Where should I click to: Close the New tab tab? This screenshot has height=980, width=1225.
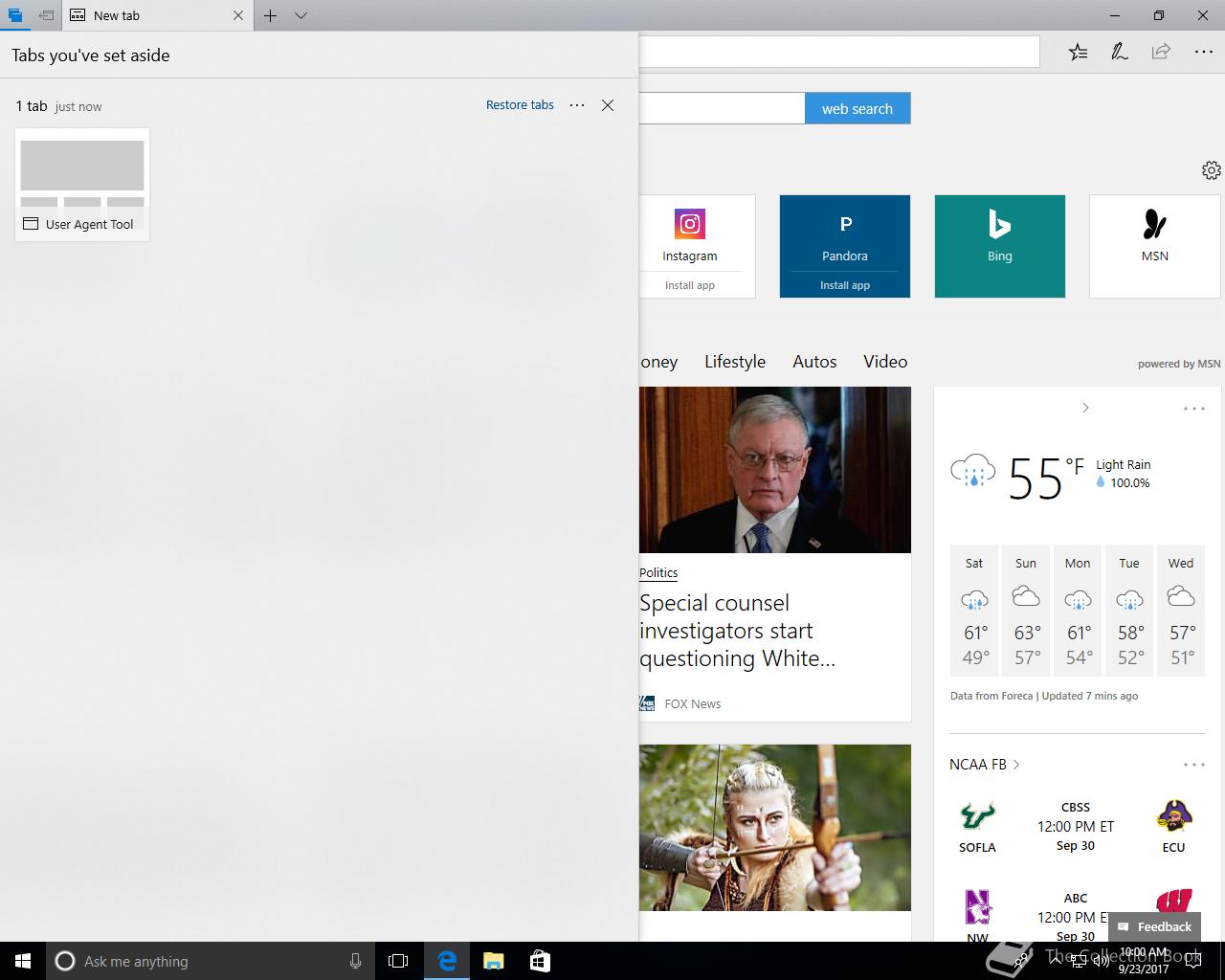tap(238, 15)
